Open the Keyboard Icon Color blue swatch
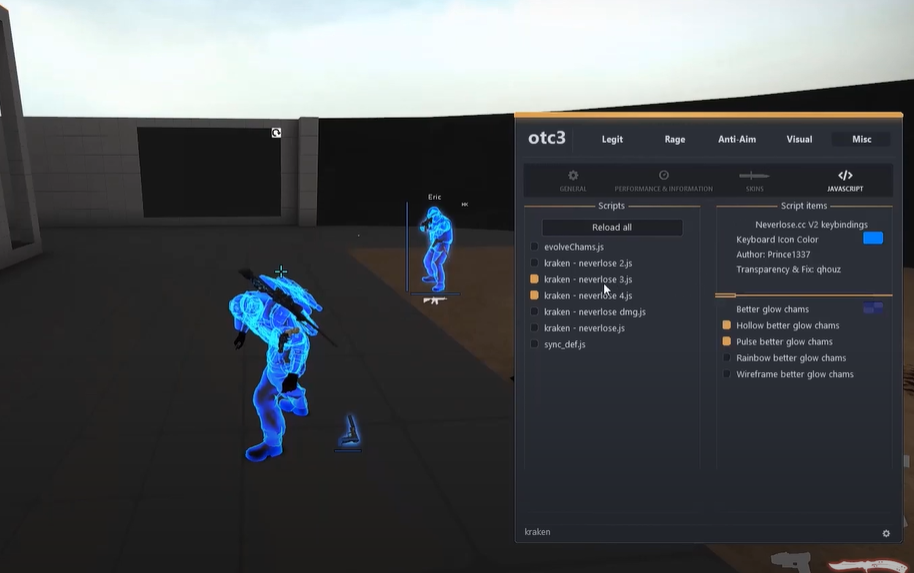 pos(873,238)
